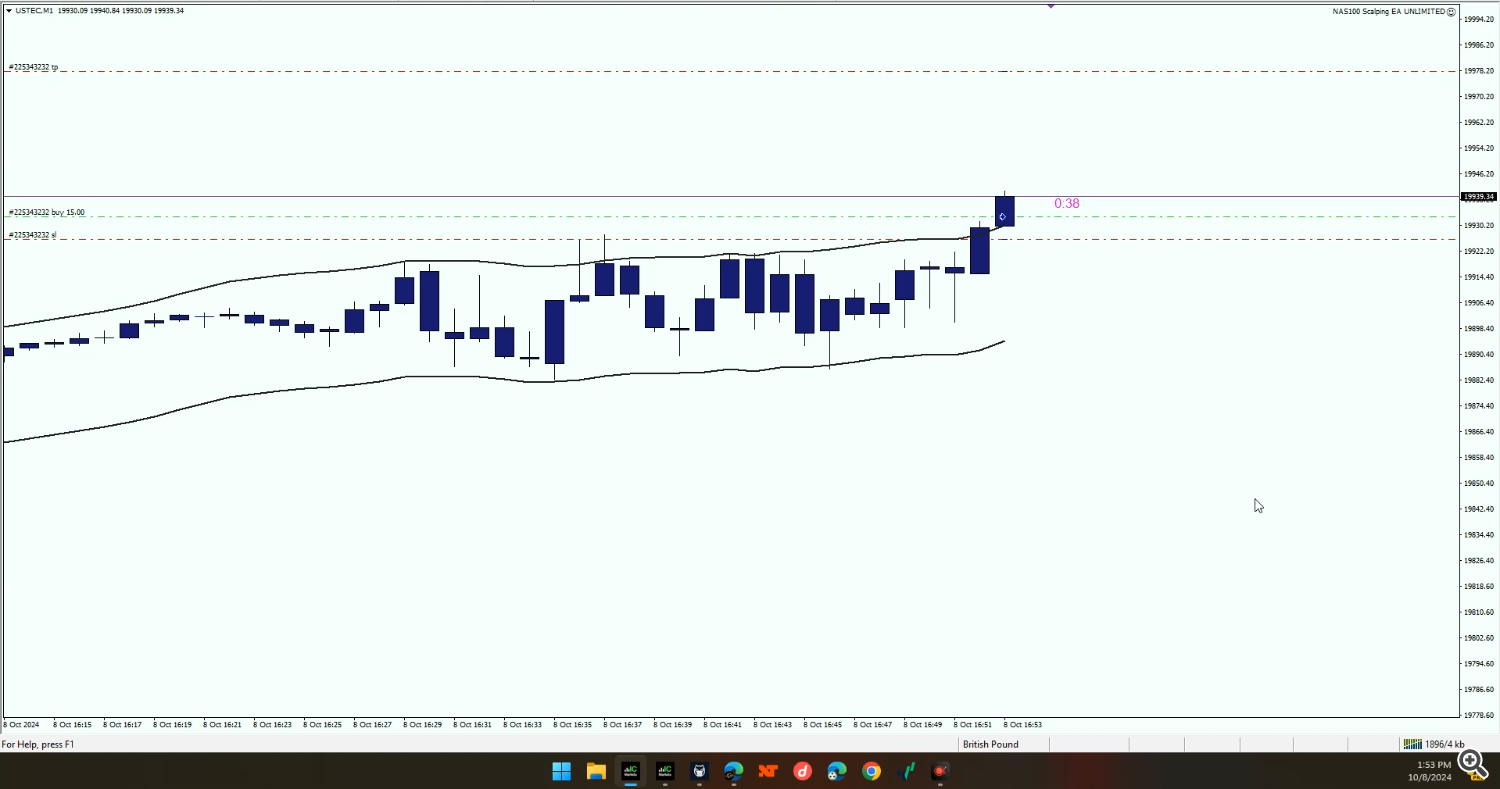Open the red screen recorder taskbar icon
The image size is (1500, 789).
click(940, 771)
